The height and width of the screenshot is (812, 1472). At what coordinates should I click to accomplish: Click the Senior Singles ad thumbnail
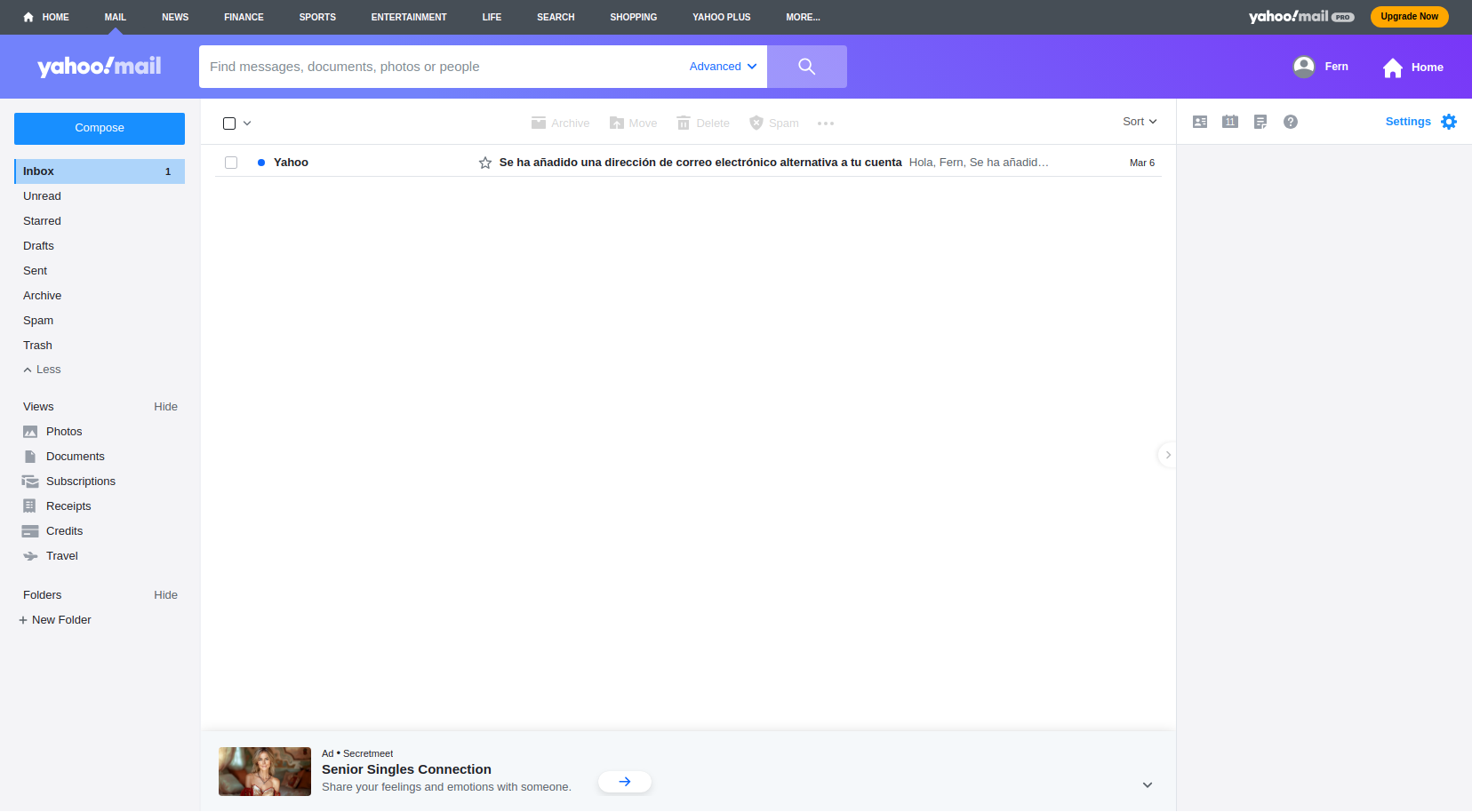[x=265, y=771]
